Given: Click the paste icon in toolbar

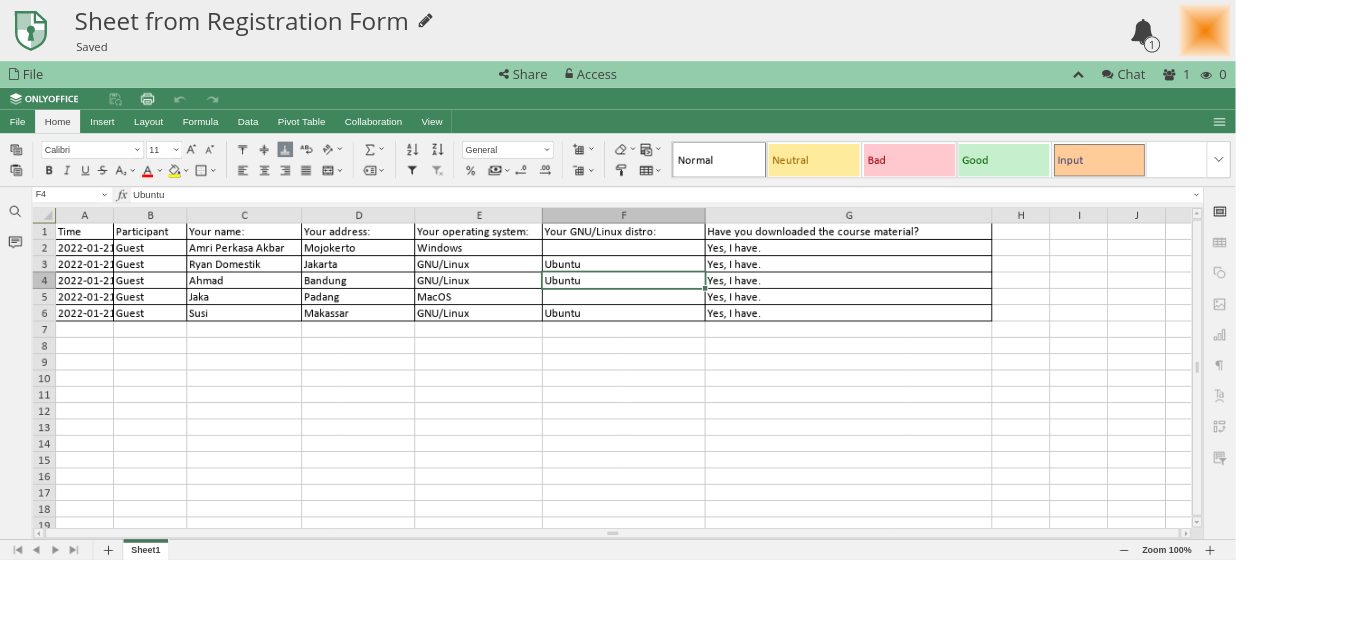Looking at the screenshot, I should [16, 171].
